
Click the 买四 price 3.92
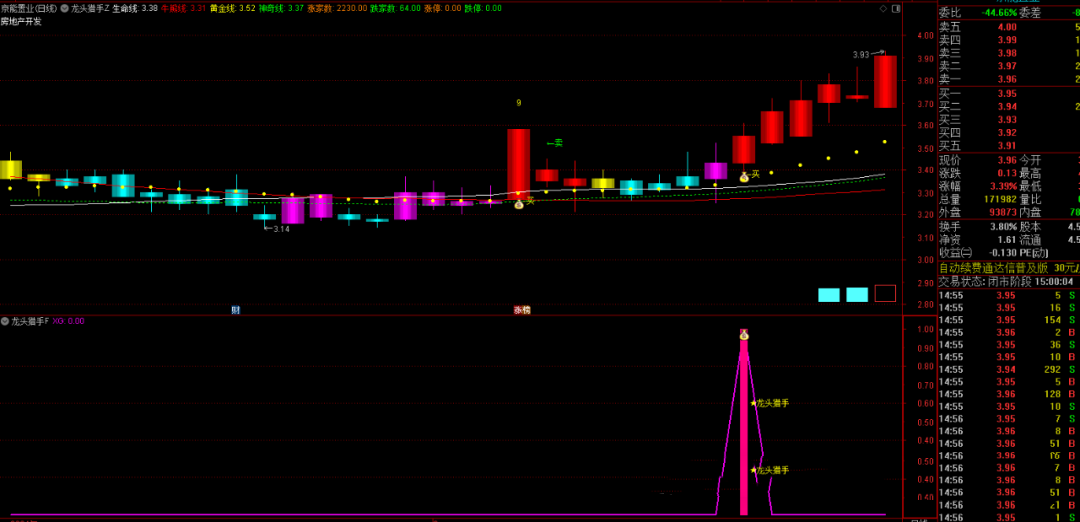pyautogui.click(x=1007, y=133)
